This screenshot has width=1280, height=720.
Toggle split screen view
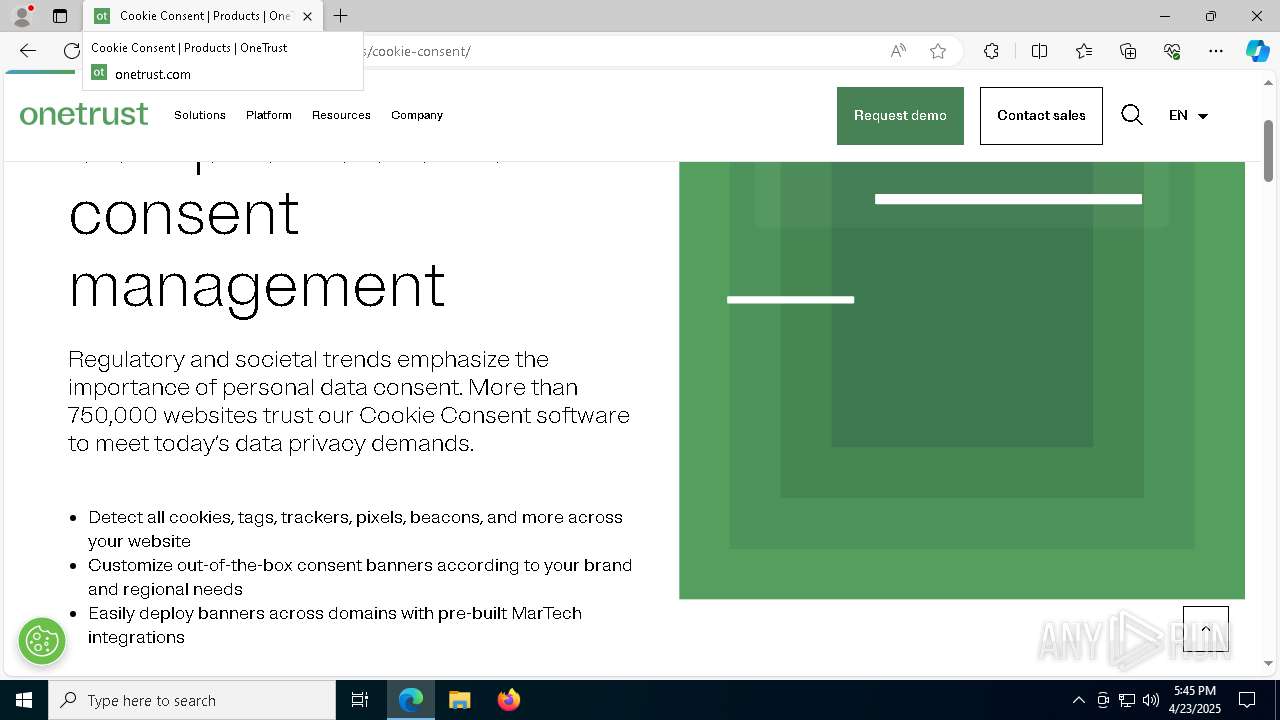1039,51
